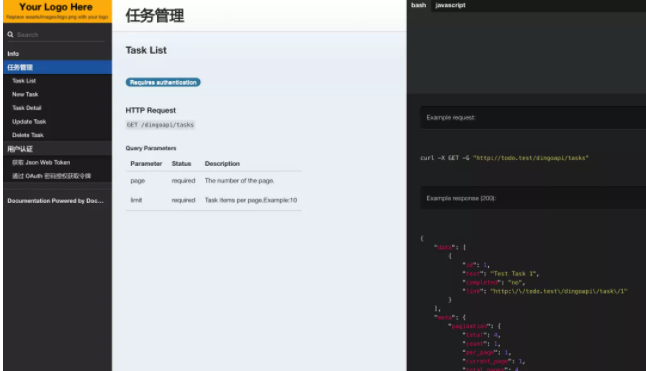This screenshot has height=371, width=646.
Task: Click the Your Logo Here image
Action: tap(57, 11)
